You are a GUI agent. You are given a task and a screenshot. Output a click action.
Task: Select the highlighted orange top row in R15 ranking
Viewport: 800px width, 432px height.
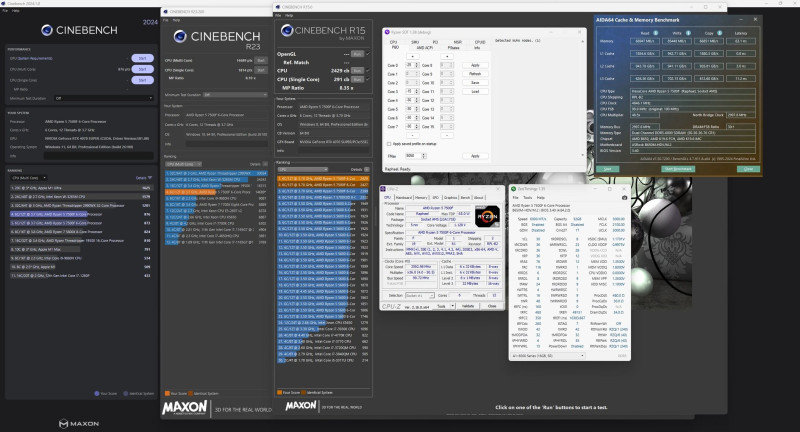tap(323, 179)
